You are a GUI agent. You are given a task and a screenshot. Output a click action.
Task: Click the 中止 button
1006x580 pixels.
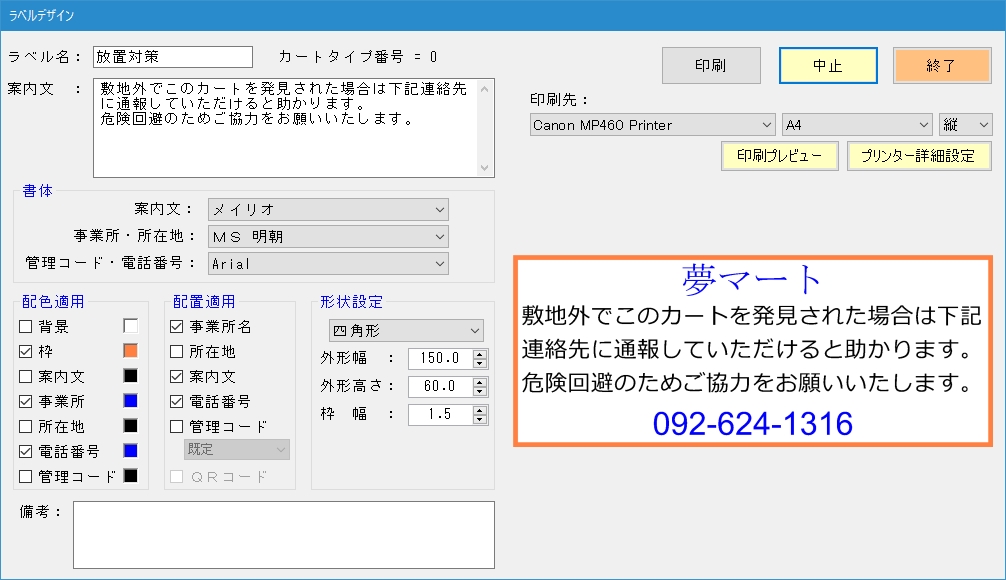[828, 65]
